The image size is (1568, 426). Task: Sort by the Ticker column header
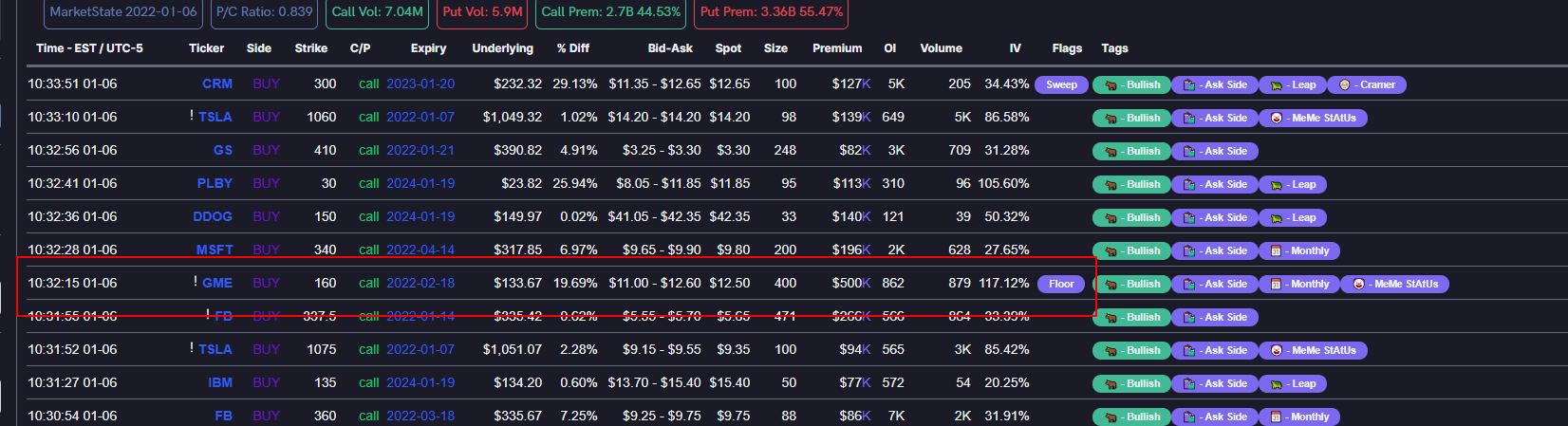pyautogui.click(x=206, y=48)
